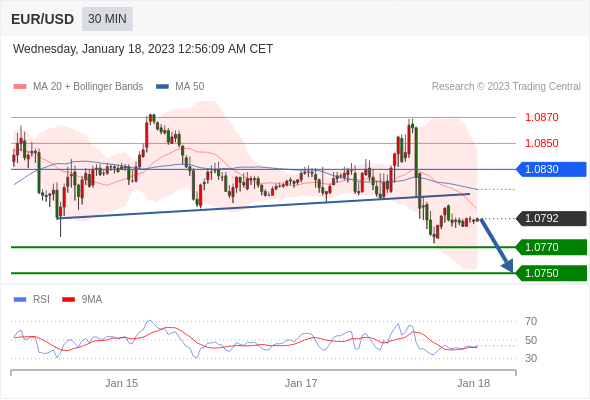Image resolution: width=590 pixels, height=400 pixels.
Task: Click the date and time stamp text
Action: tap(143, 49)
